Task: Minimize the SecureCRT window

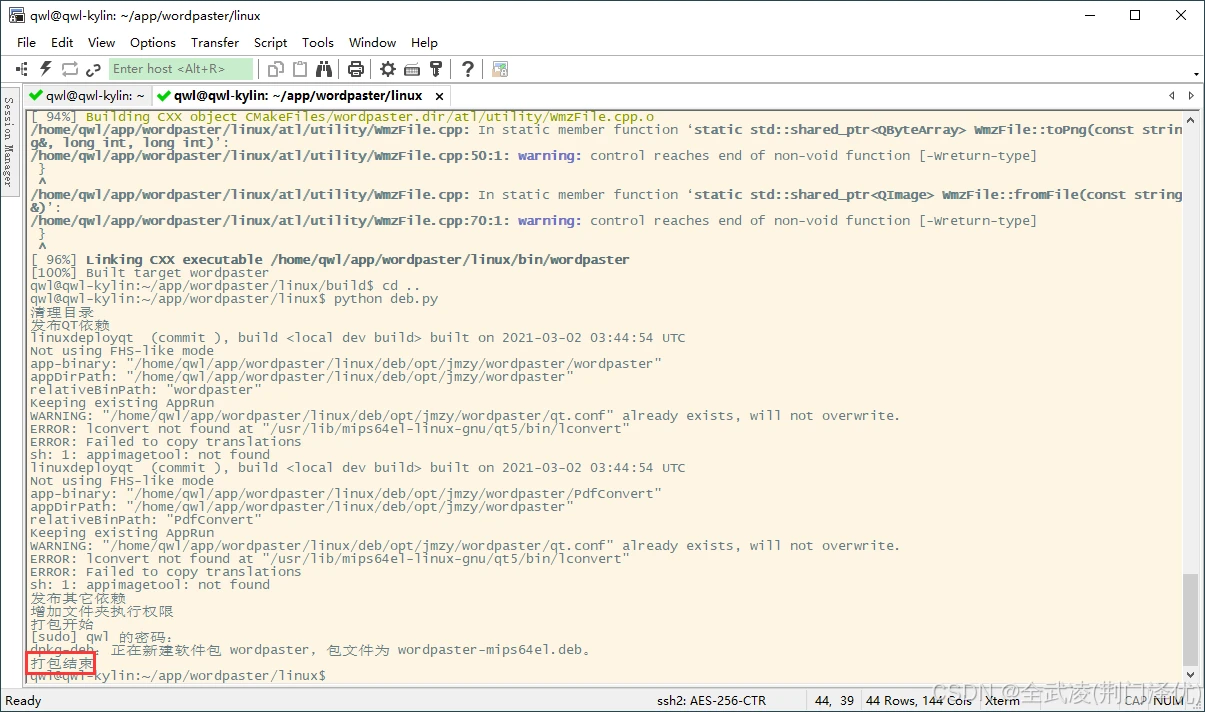Action: (1088, 15)
